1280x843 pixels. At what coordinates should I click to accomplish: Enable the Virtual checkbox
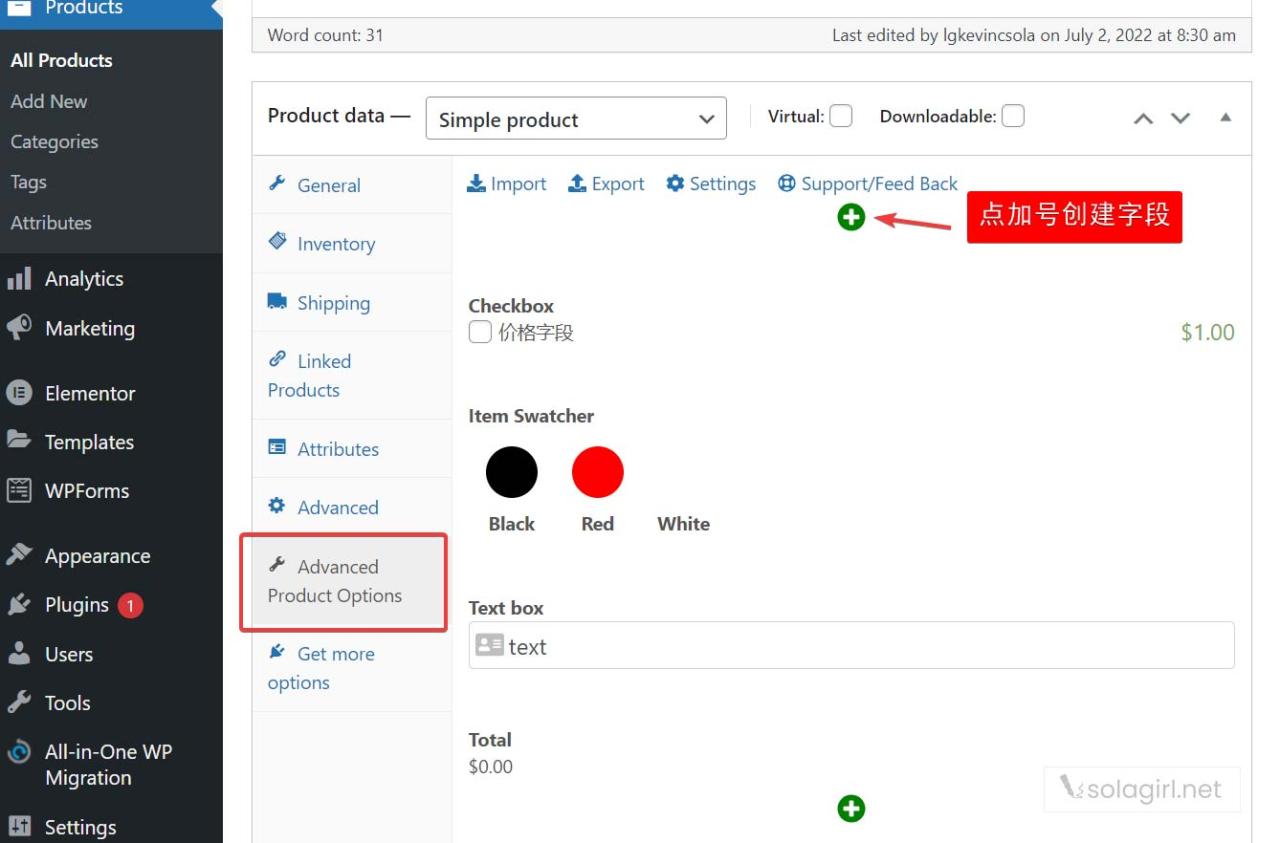(840, 115)
